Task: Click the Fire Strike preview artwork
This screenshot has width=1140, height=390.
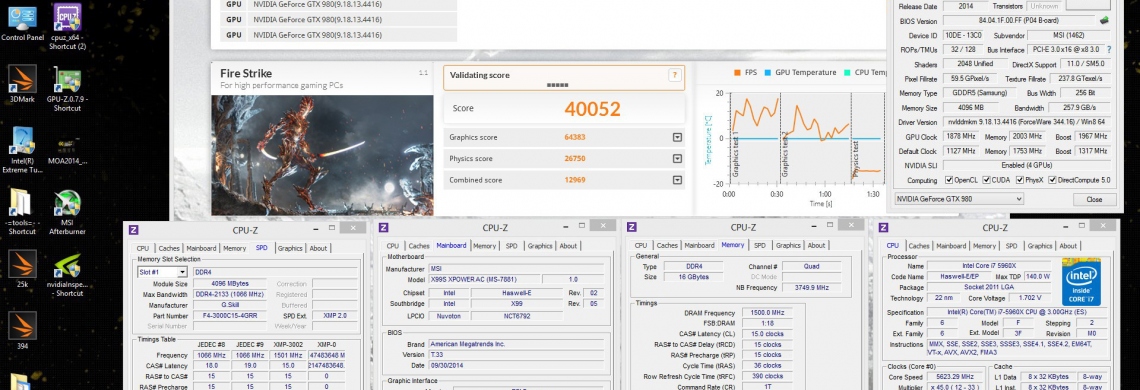Action: coord(322,155)
